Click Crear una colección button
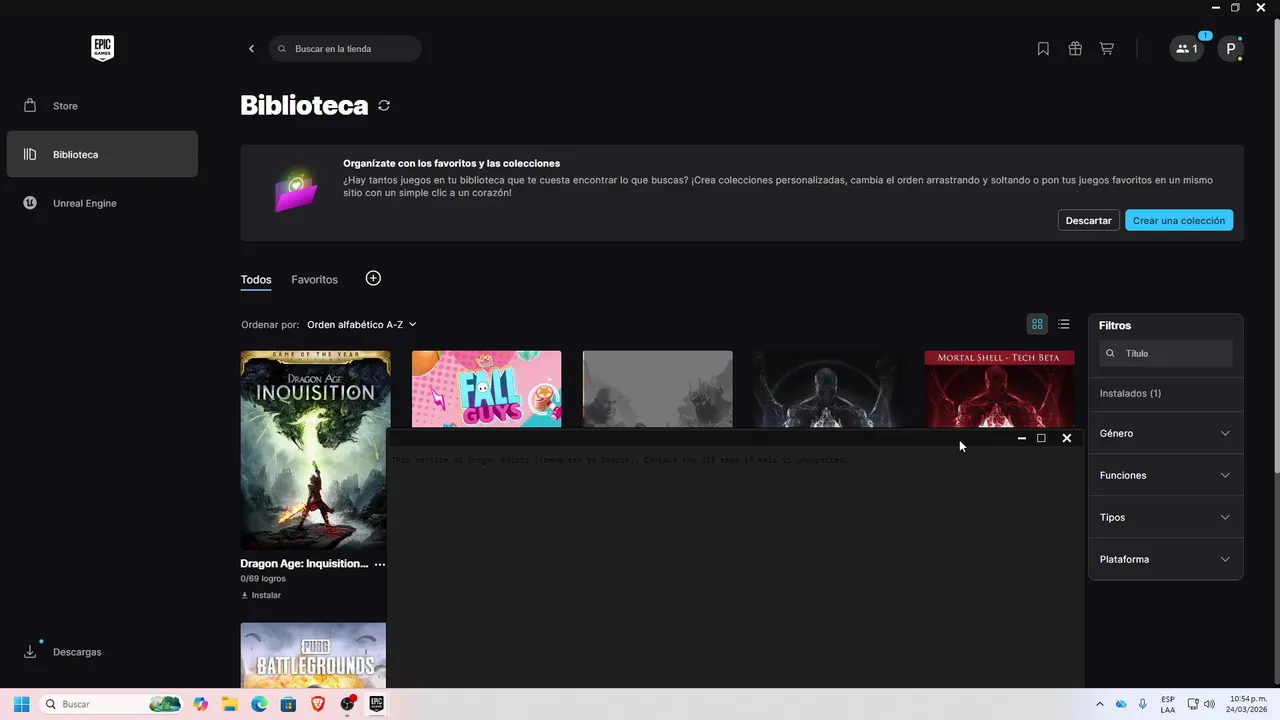 (x=1179, y=220)
